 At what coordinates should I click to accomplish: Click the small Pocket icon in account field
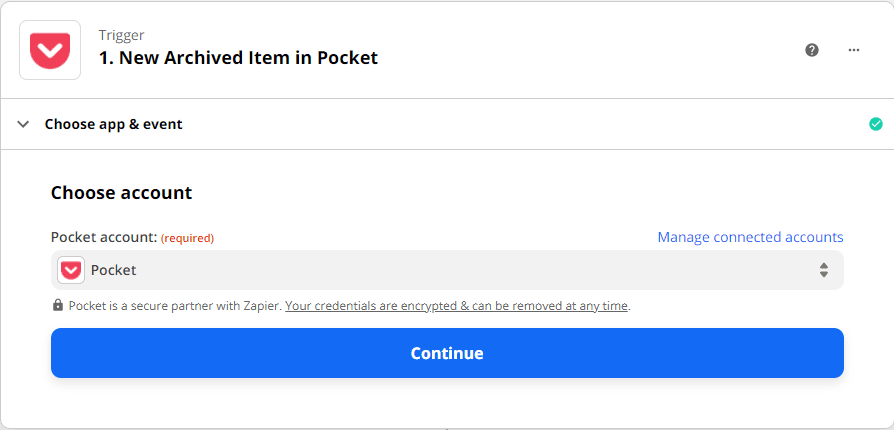pyautogui.click(x=71, y=270)
